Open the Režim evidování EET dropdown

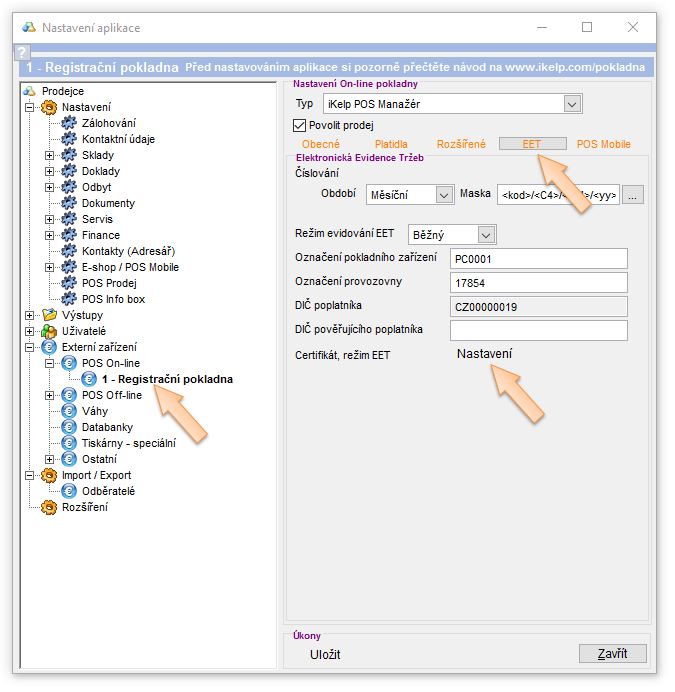[486, 234]
